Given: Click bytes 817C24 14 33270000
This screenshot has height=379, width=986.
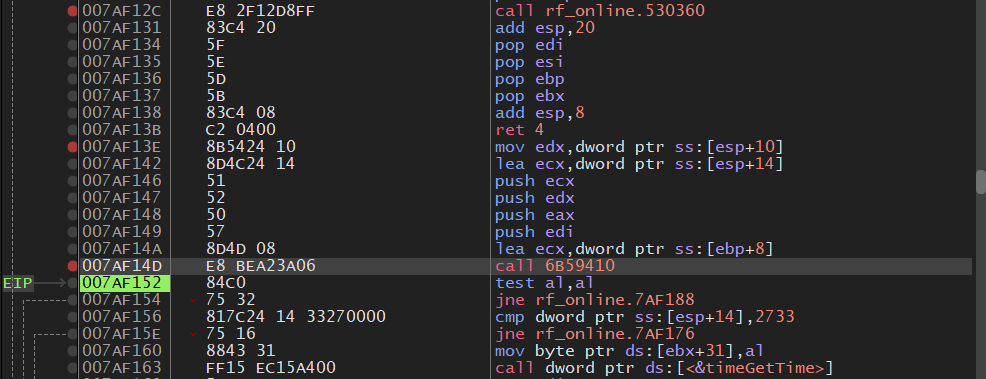Looking at the screenshot, I should [296, 317].
